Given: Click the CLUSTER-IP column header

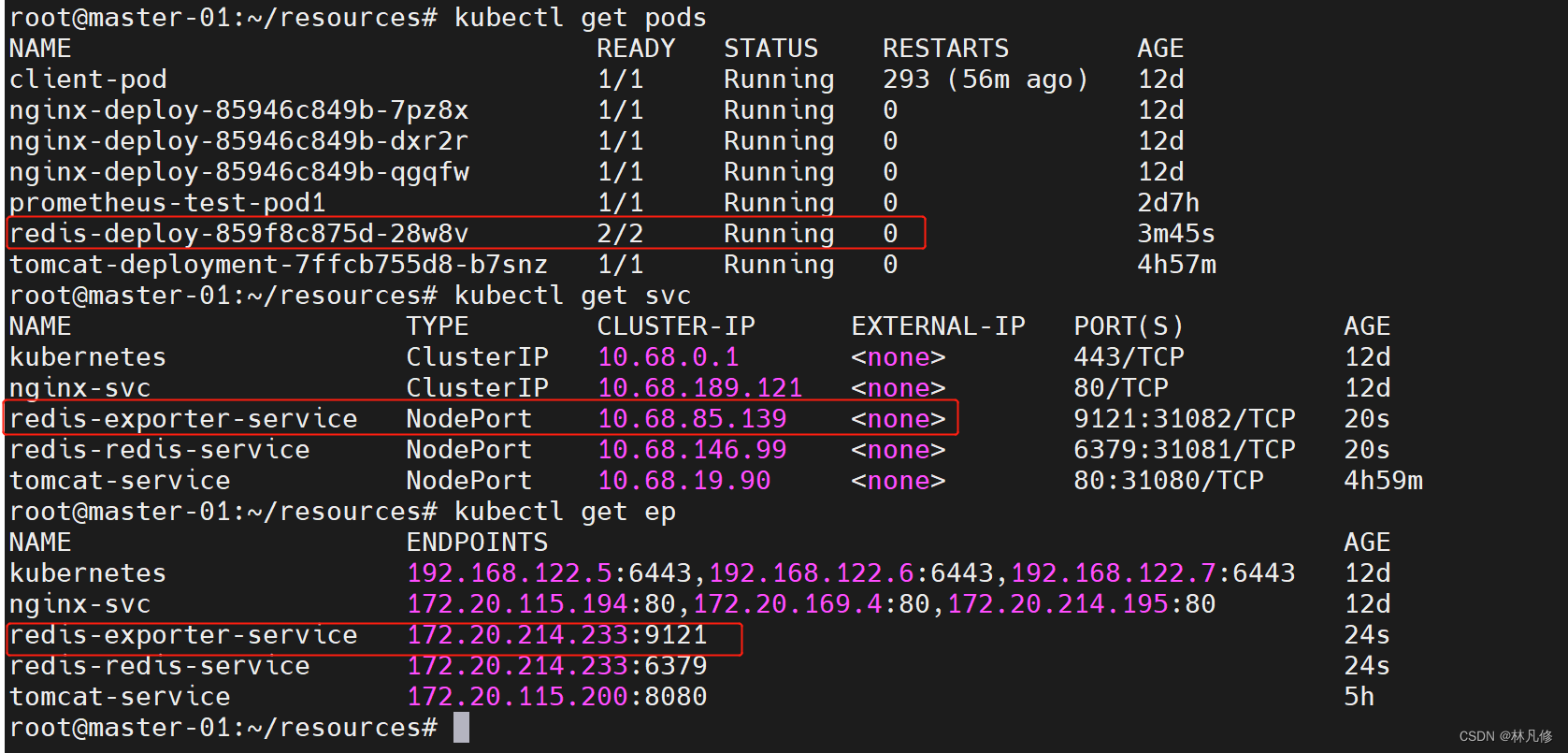Looking at the screenshot, I should pos(676,326).
